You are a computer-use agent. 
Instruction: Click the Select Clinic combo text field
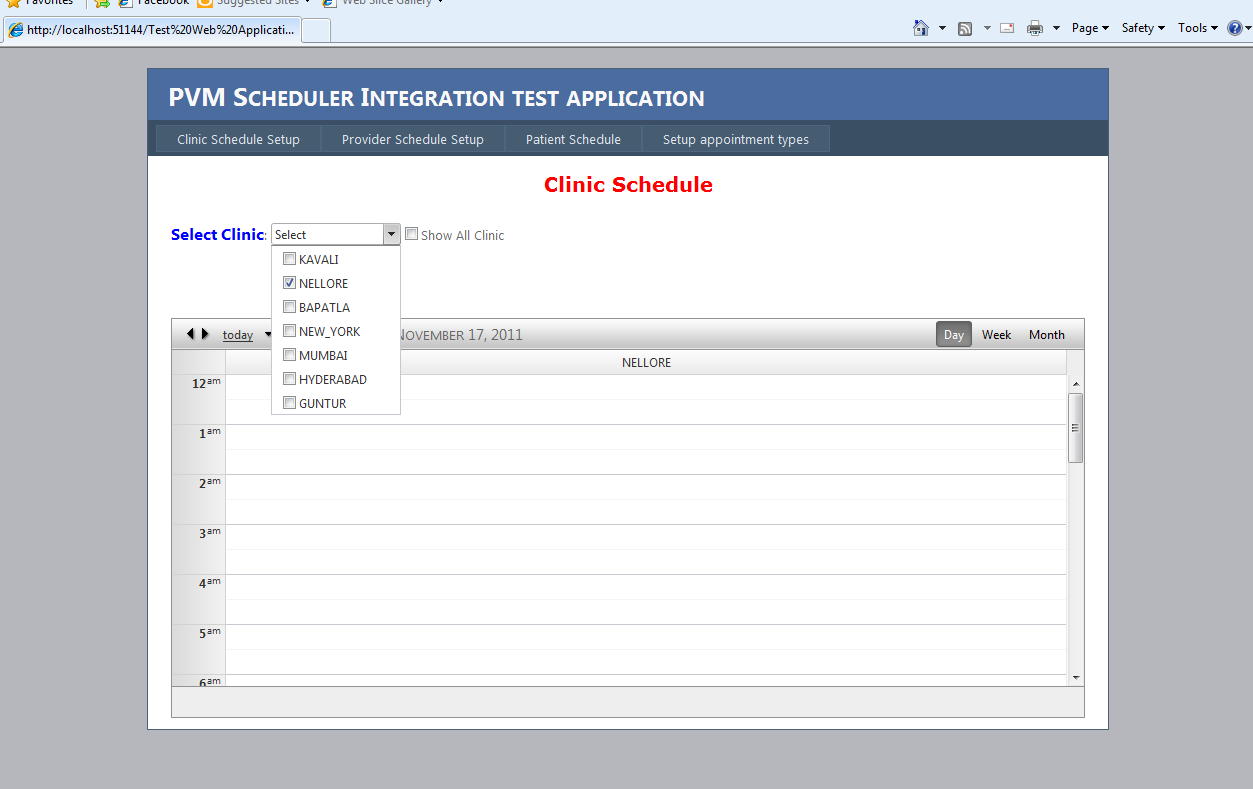(327, 234)
